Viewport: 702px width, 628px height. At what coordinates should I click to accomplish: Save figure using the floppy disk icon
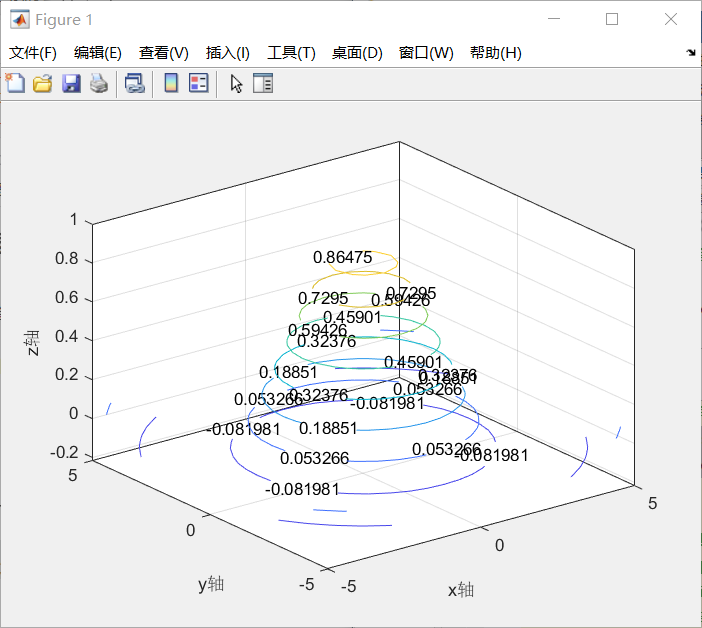[x=71, y=83]
